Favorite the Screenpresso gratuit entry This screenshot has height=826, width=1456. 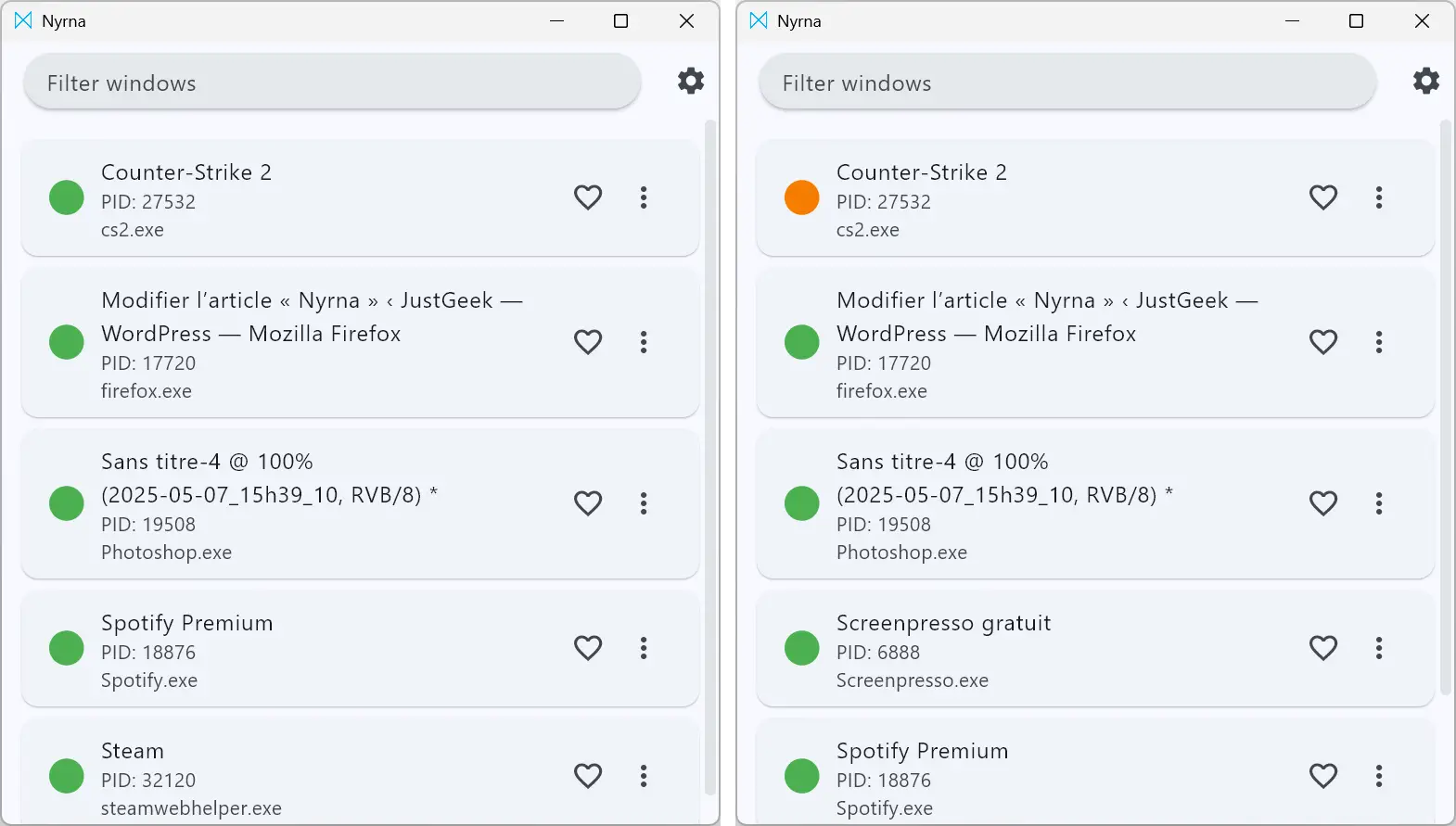pos(1323,648)
